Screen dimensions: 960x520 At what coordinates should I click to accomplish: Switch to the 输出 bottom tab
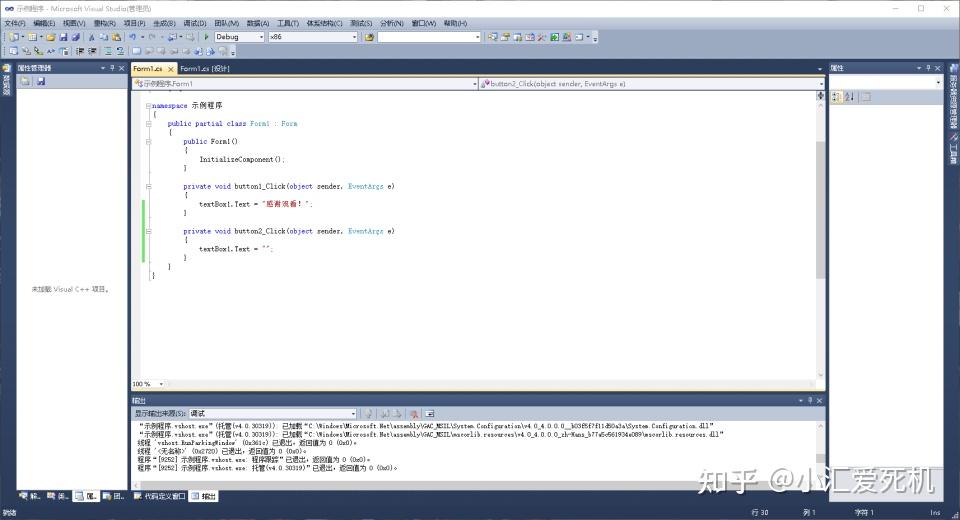pyautogui.click(x=203, y=496)
